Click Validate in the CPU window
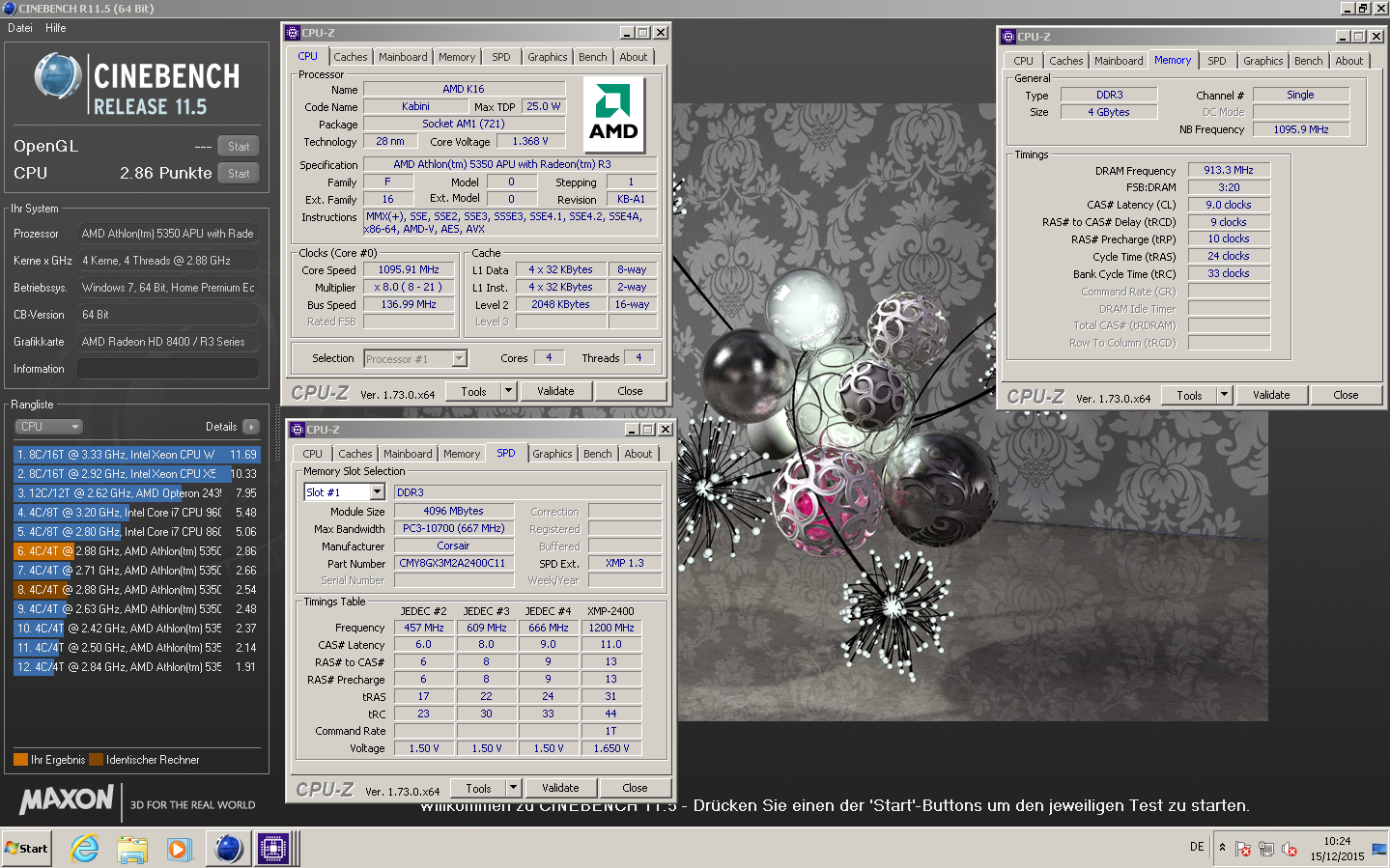1390x868 pixels. click(x=555, y=391)
